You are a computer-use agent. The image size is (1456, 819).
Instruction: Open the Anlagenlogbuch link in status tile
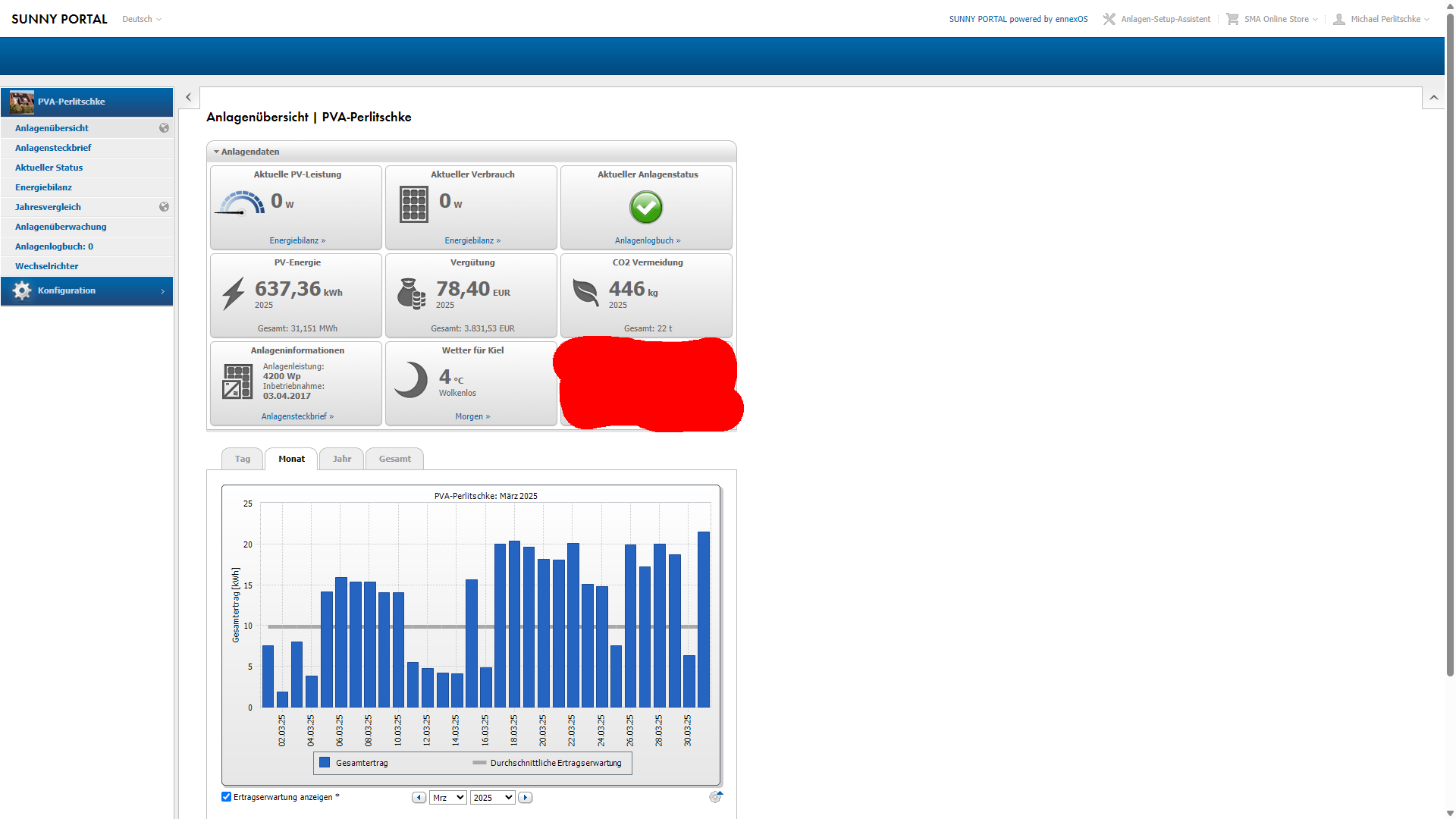(x=647, y=240)
